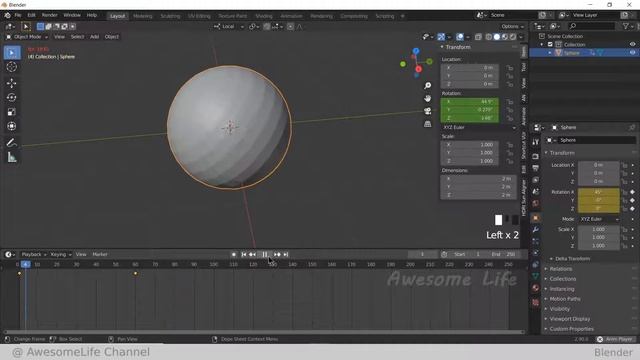
Task: Toggle Rotation X keyframe diamond in properties
Action: click(633, 192)
